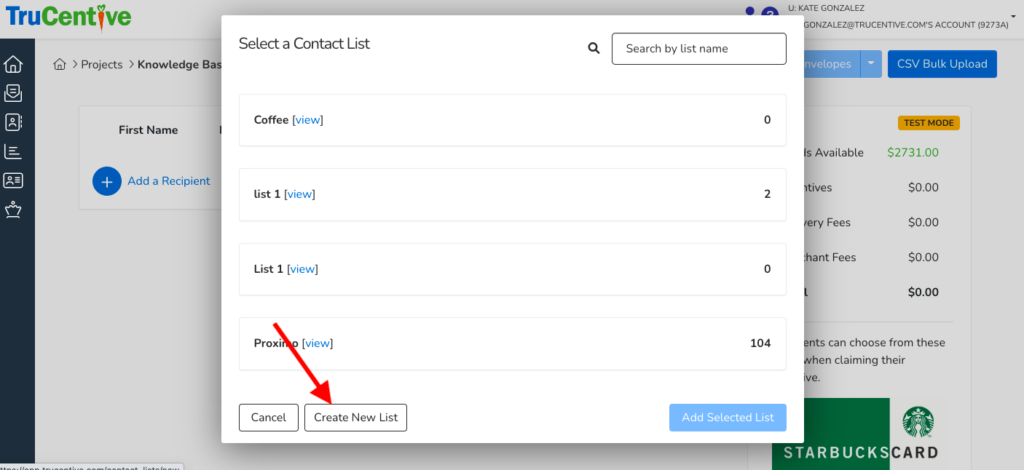The height and width of the screenshot is (470, 1024).
Task: Focus the Search by list name field
Action: 699,48
